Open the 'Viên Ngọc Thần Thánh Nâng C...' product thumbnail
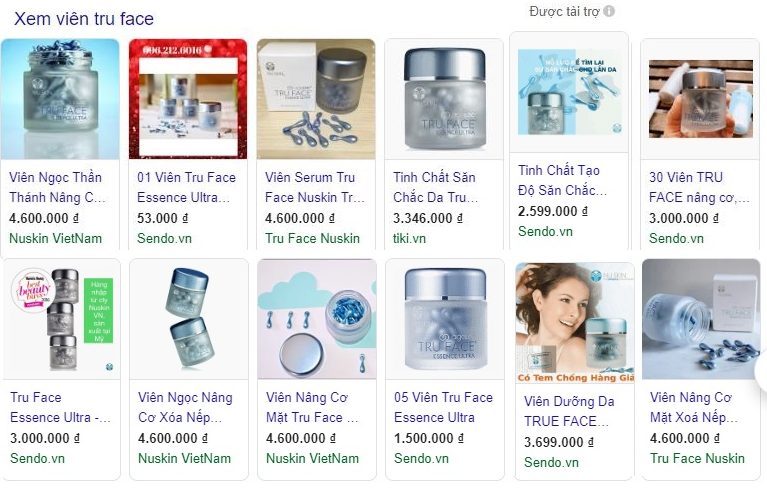The image size is (767, 491). pos(60,99)
